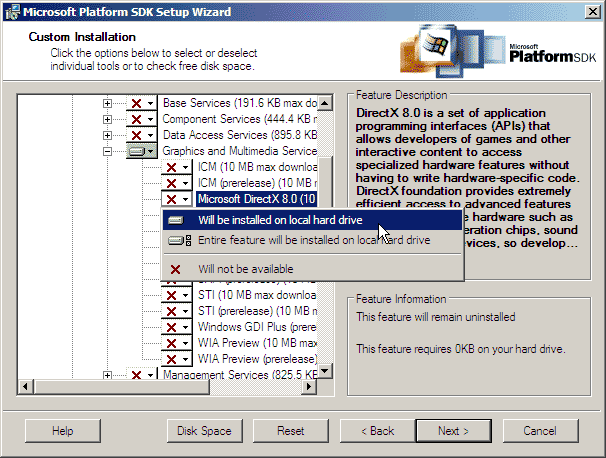Expand the Component Services tree node
This screenshot has width=606, height=458.
tap(107, 119)
